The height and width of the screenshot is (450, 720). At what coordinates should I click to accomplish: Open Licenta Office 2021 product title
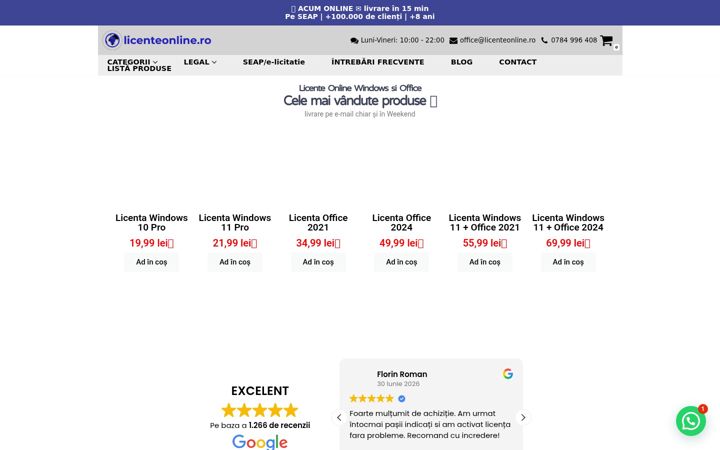click(x=318, y=222)
